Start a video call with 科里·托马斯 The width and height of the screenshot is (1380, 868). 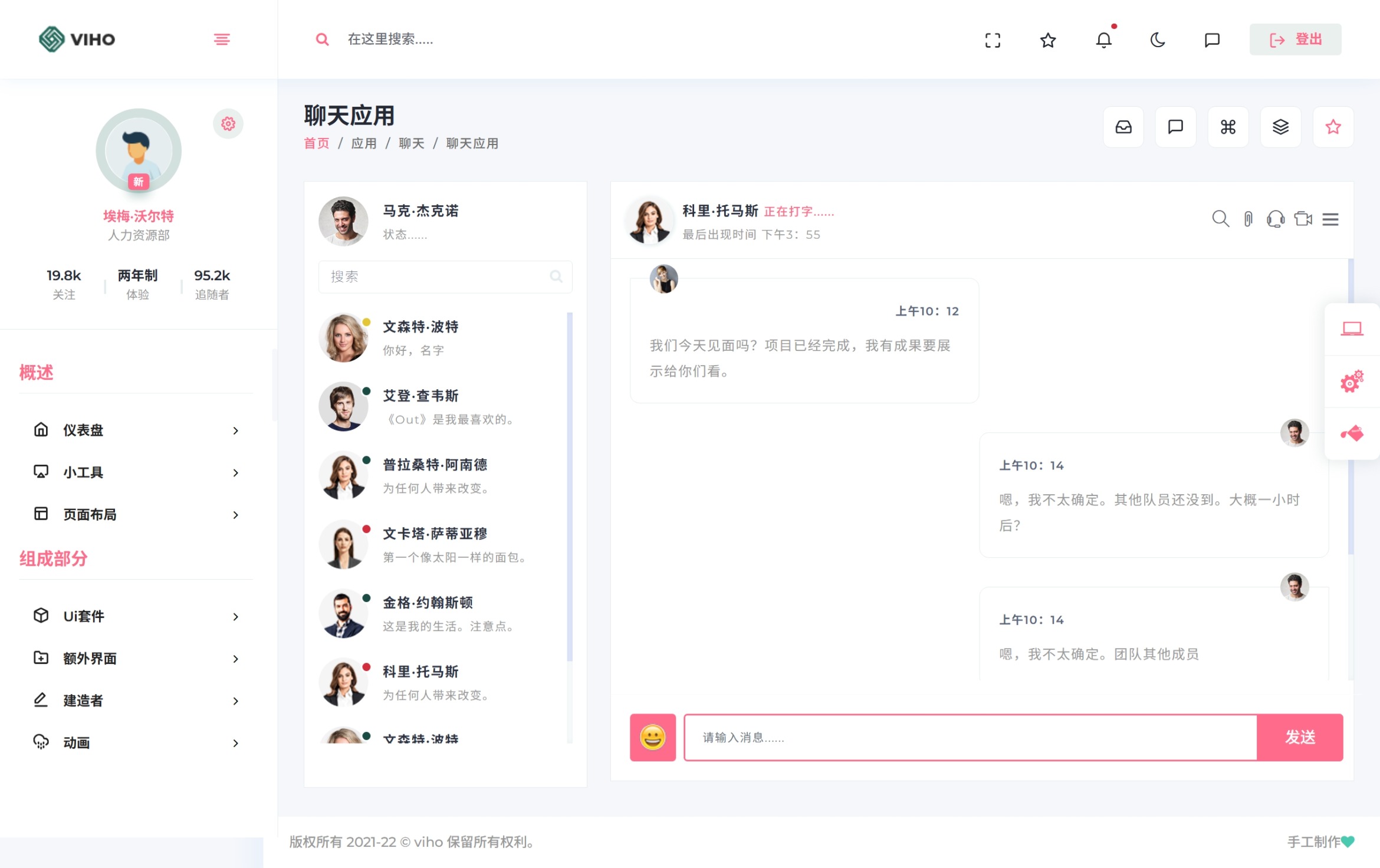1302,219
